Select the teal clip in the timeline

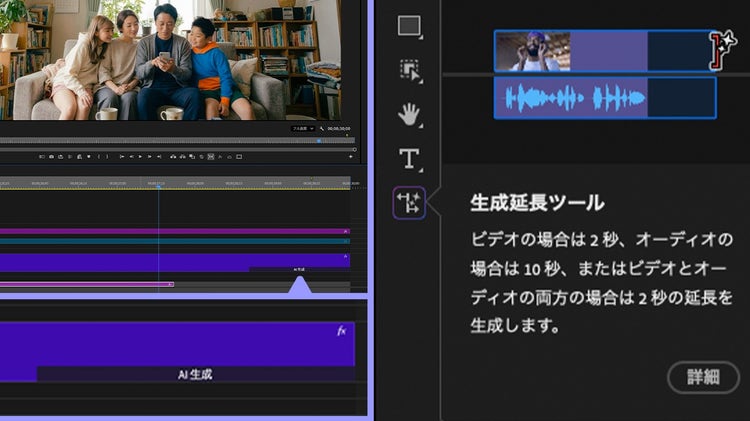(175, 241)
